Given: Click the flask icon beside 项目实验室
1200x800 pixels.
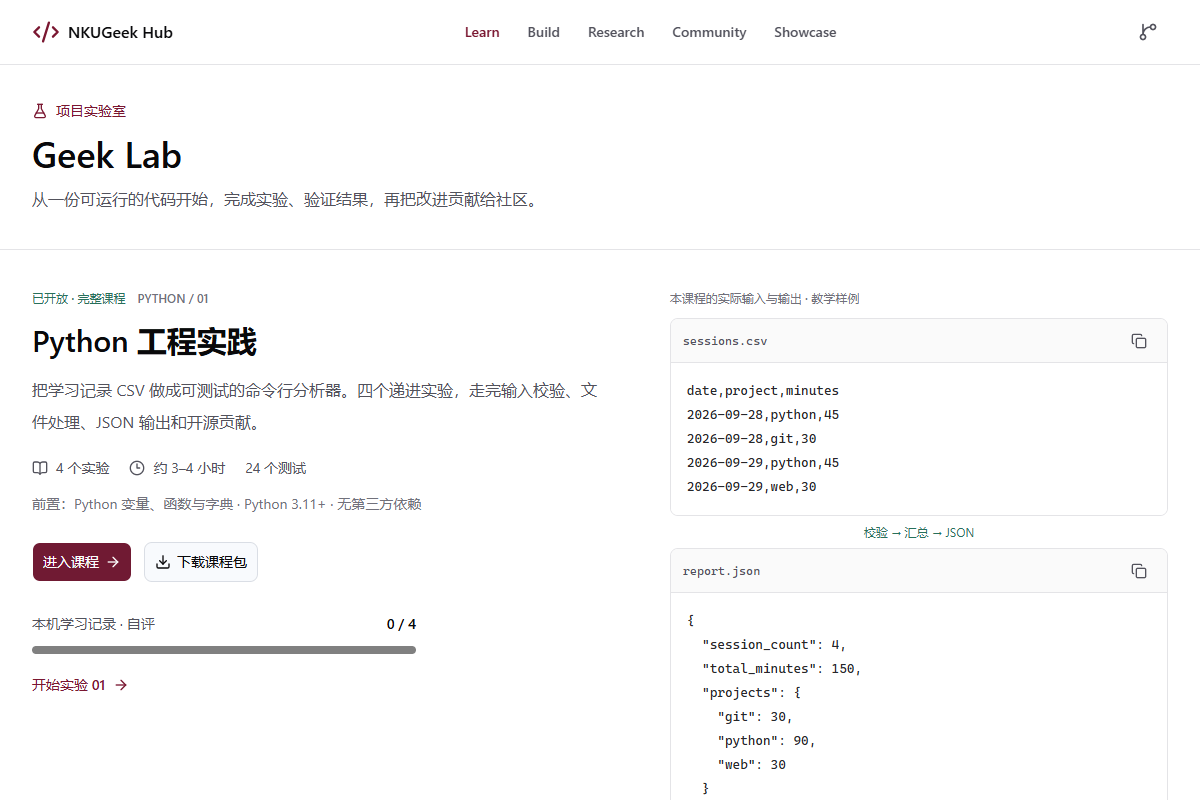Looking at the screenshot, I should 40,111.
